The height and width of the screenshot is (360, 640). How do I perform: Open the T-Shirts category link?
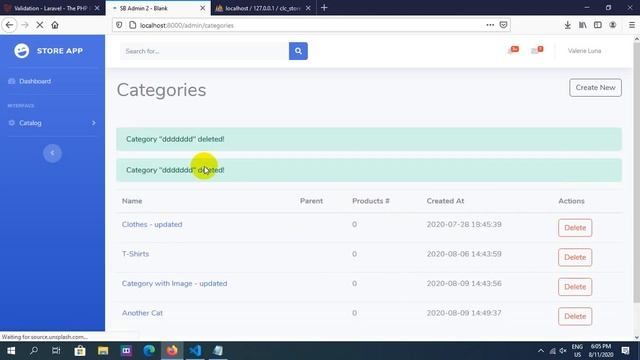point(135,254)
